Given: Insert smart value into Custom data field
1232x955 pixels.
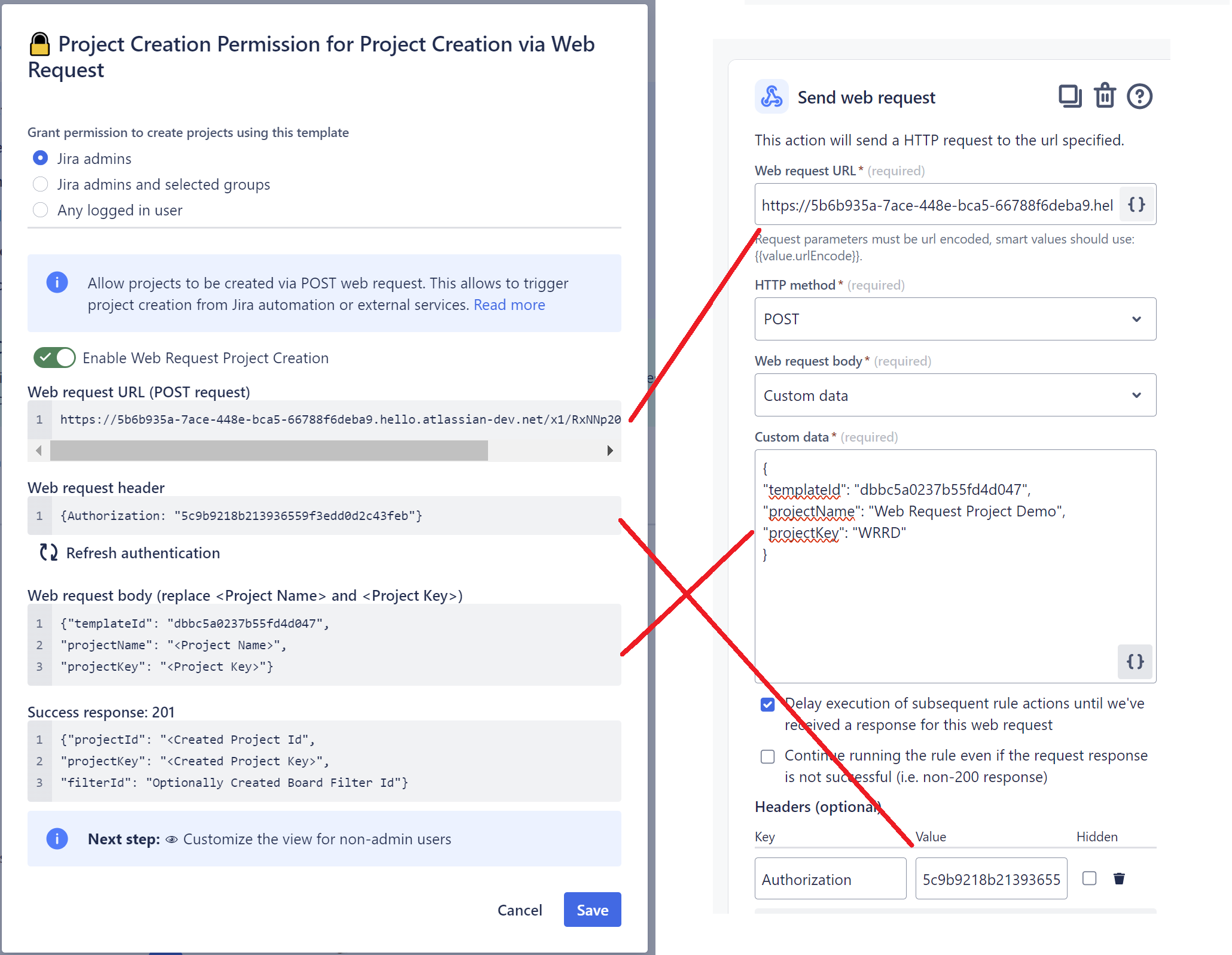Looking at the screenshot, I should click(x=1135, y=662).
